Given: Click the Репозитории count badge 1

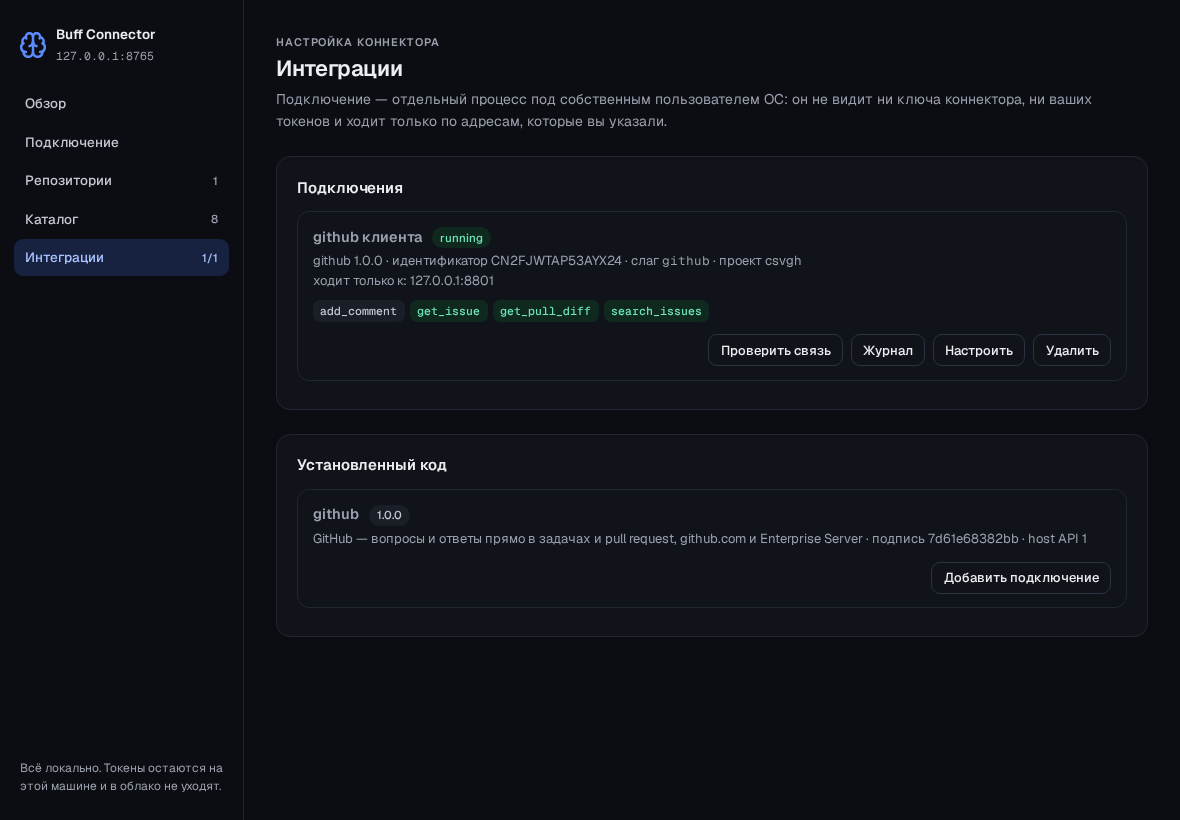Looking at the screenshot, I should [215, 181].
